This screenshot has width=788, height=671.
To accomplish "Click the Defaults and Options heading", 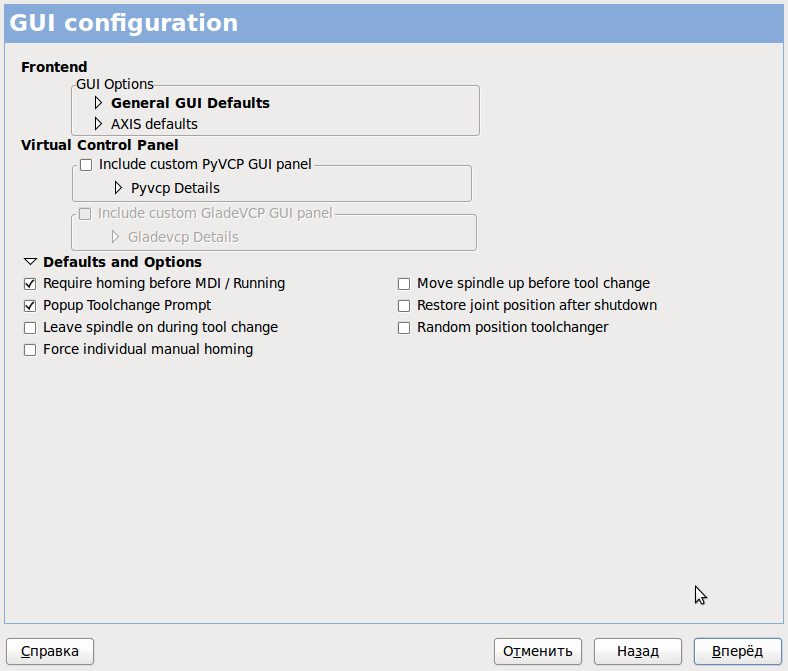I will (x=122, y=262).
